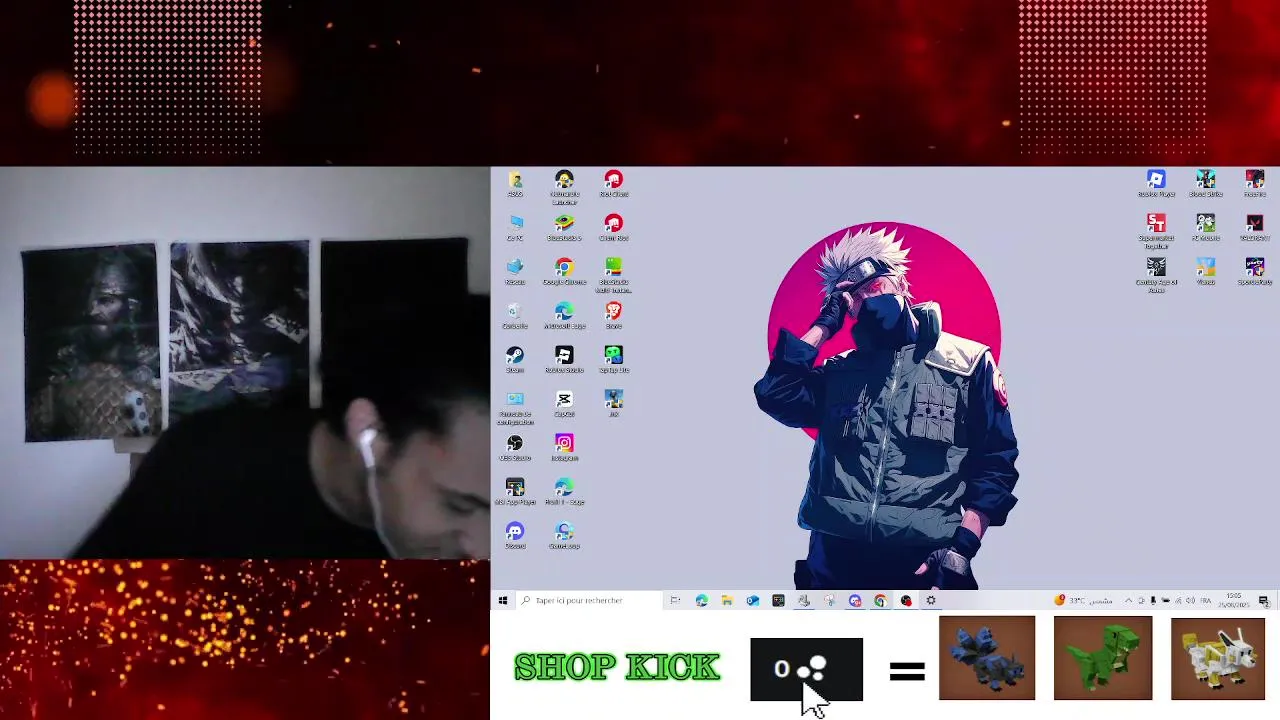Screen dimensions: 1280x720
Task: Open File Explorer from the taskbar
Action: (727, 600)
